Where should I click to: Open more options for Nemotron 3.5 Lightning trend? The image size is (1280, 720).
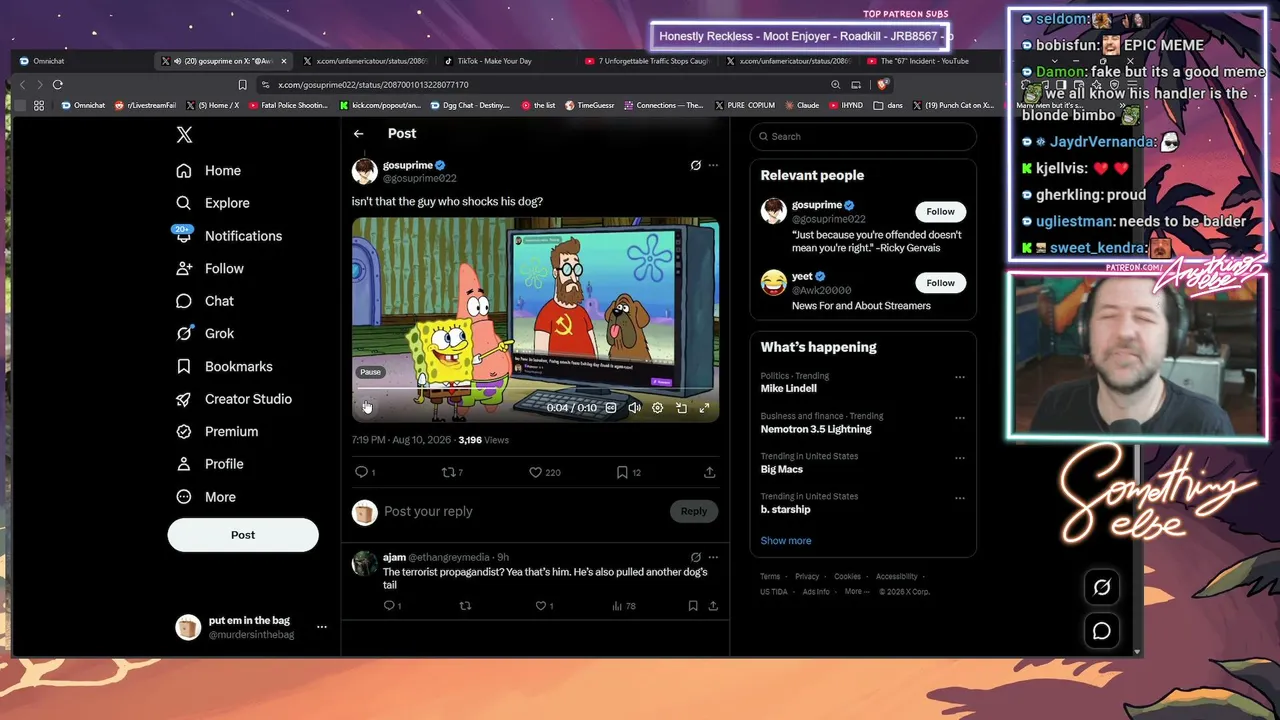960,418
